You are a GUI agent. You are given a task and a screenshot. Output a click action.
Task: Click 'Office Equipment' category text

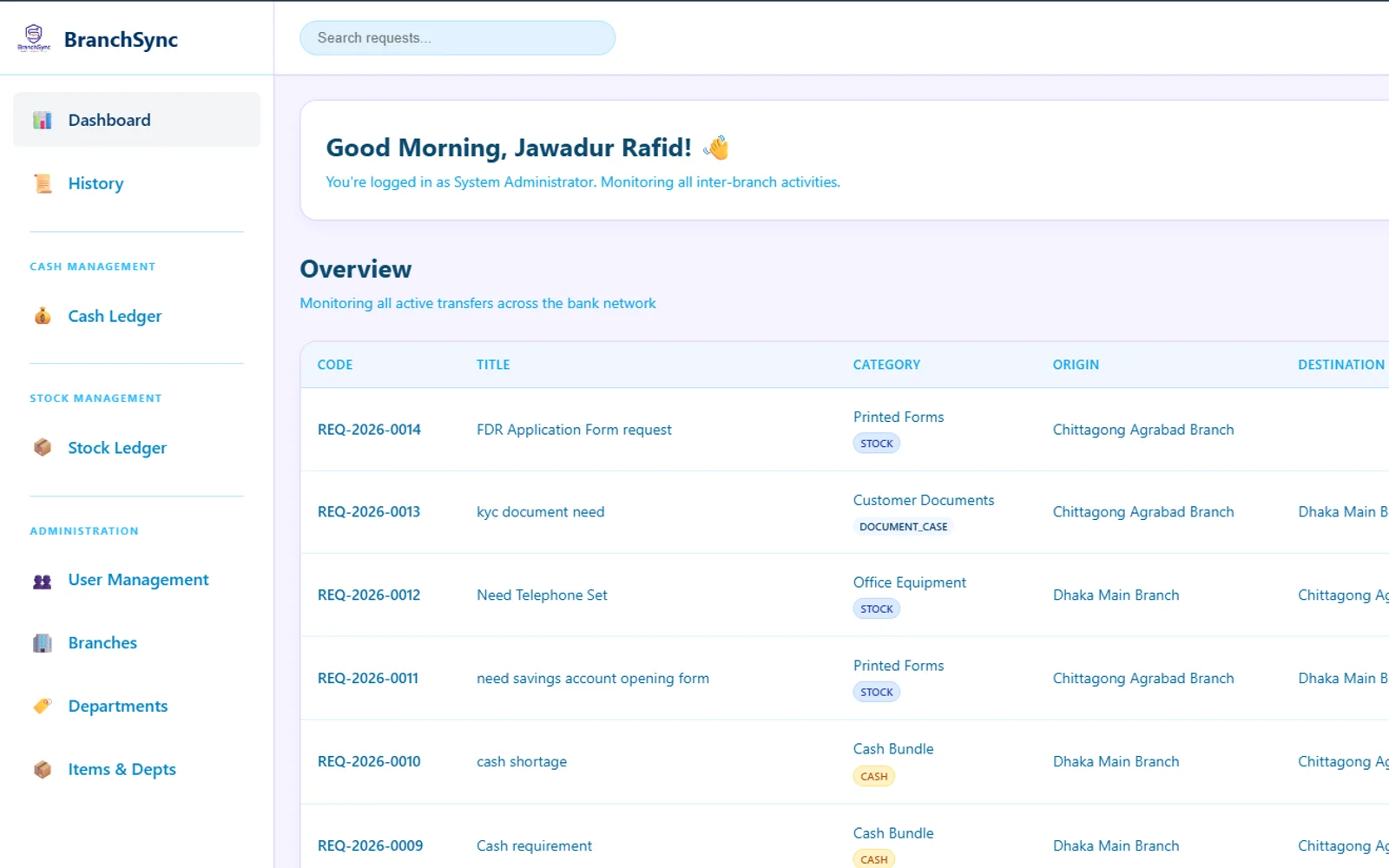point(909,583)
